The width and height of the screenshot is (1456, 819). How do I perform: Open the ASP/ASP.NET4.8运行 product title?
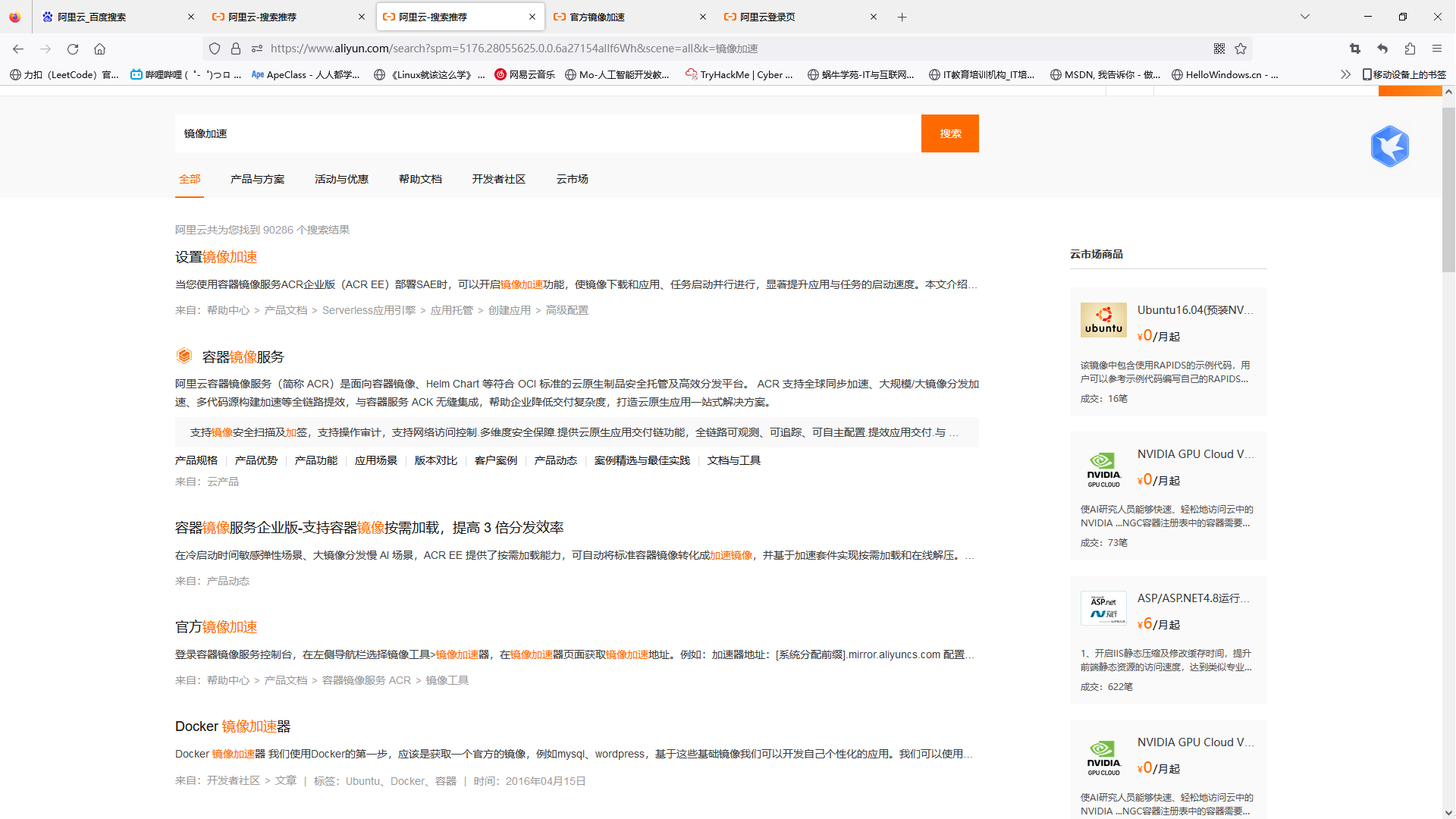tap(1194, 598)
